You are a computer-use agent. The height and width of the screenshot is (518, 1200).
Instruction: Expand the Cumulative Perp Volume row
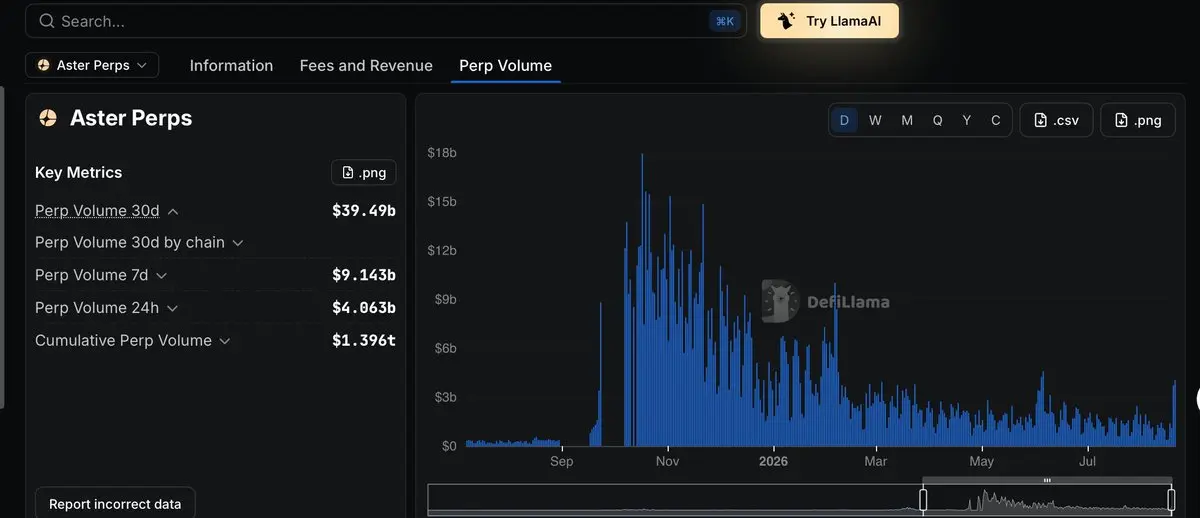pyautogui.click(x=225, y=341)
